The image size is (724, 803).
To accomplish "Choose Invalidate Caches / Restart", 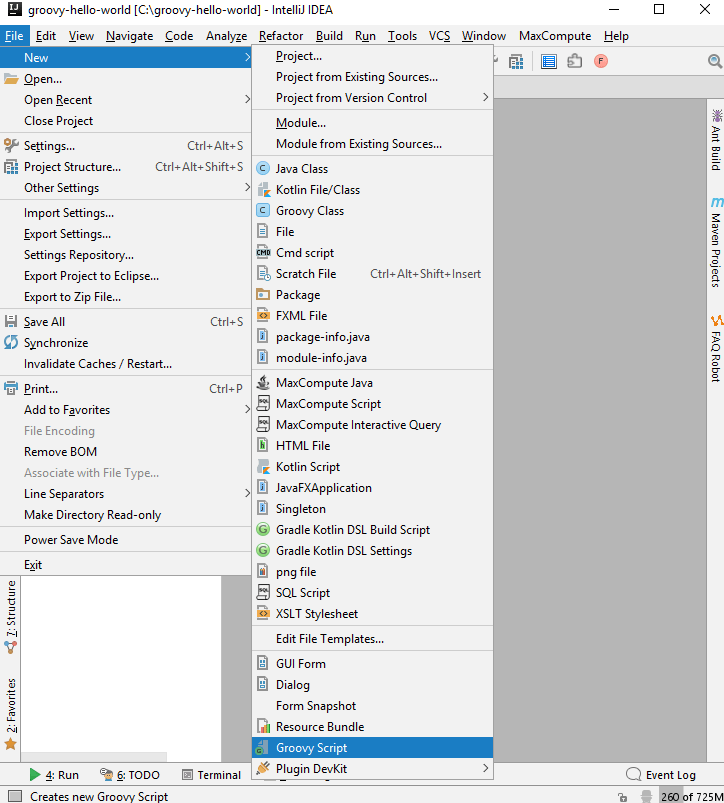I will pyautogui.click(x=125, y=364).
